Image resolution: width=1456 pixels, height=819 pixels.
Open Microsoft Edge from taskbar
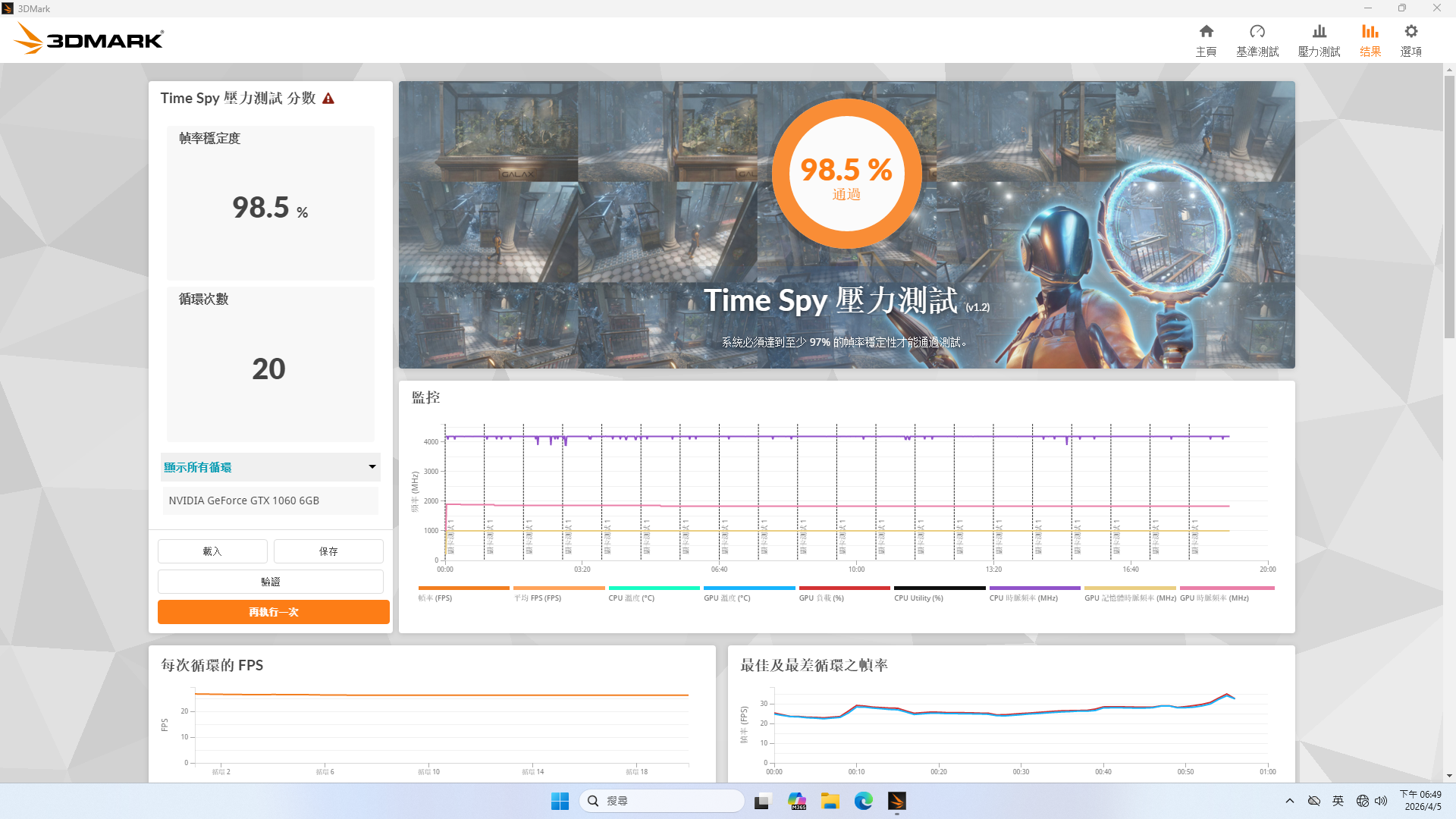(863, 801)
